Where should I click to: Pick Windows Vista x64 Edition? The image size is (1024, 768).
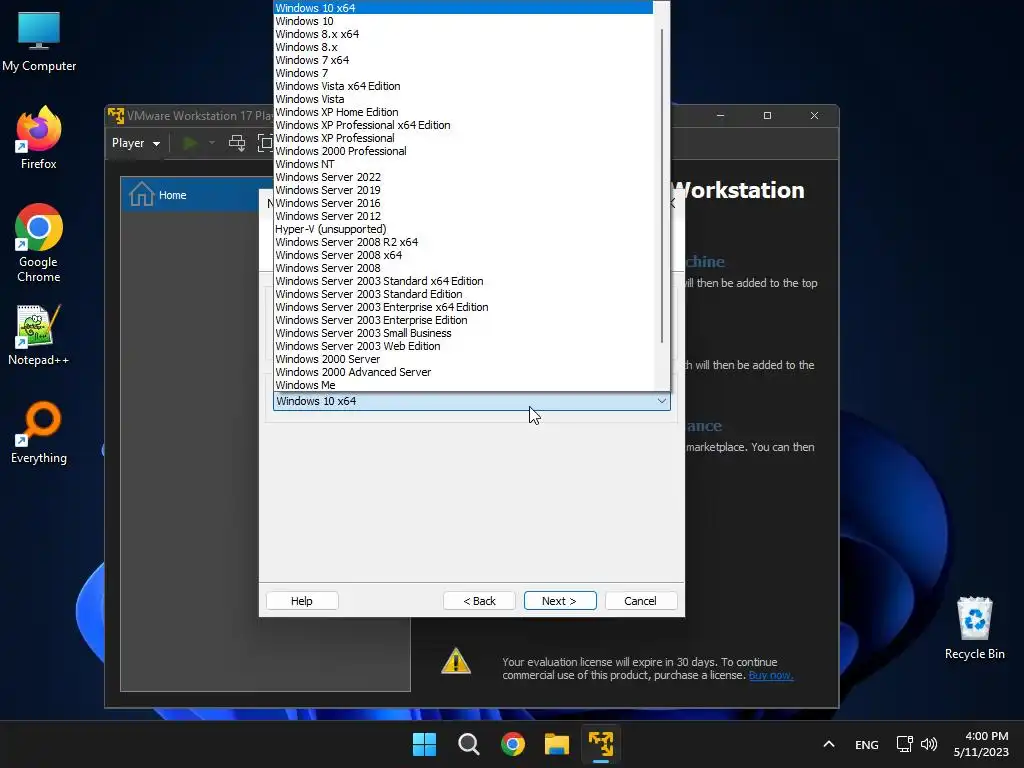tap(463, 86)
